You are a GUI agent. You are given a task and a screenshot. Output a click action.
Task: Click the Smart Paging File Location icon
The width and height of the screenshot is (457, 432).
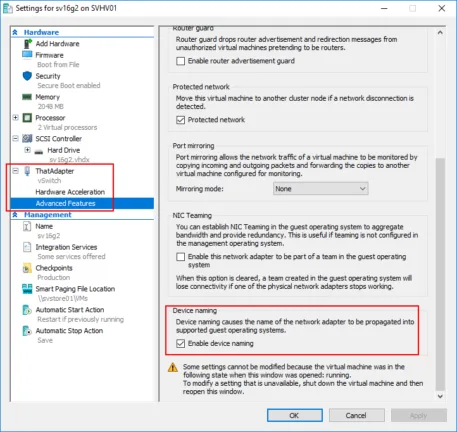pos(27,289)
